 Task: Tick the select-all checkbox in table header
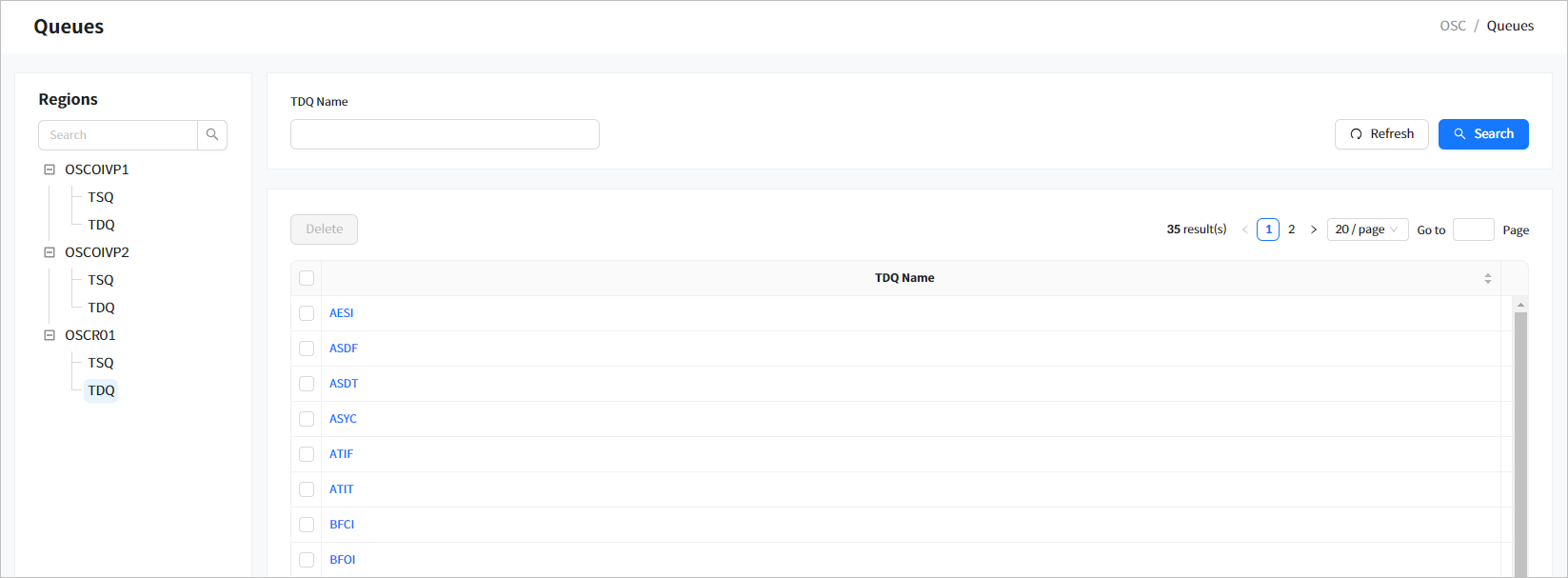(x=307, y=278)
